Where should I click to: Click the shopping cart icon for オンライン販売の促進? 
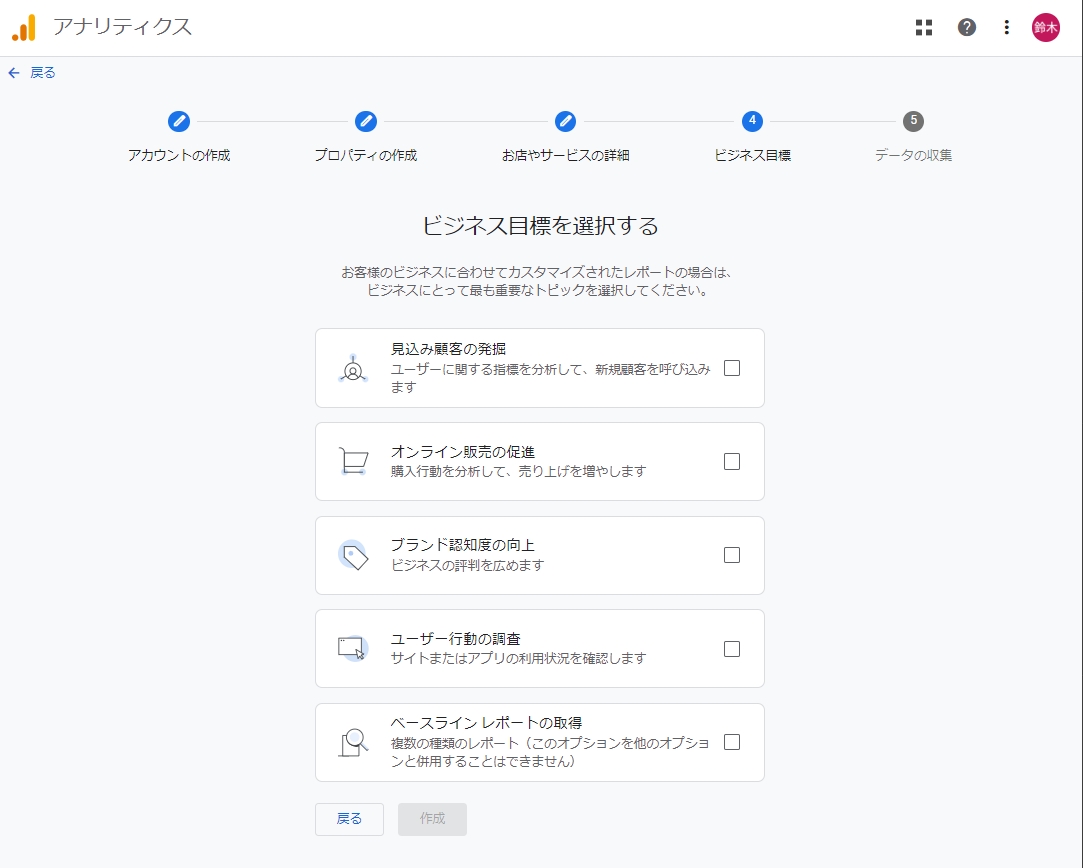tap(353, 461)
